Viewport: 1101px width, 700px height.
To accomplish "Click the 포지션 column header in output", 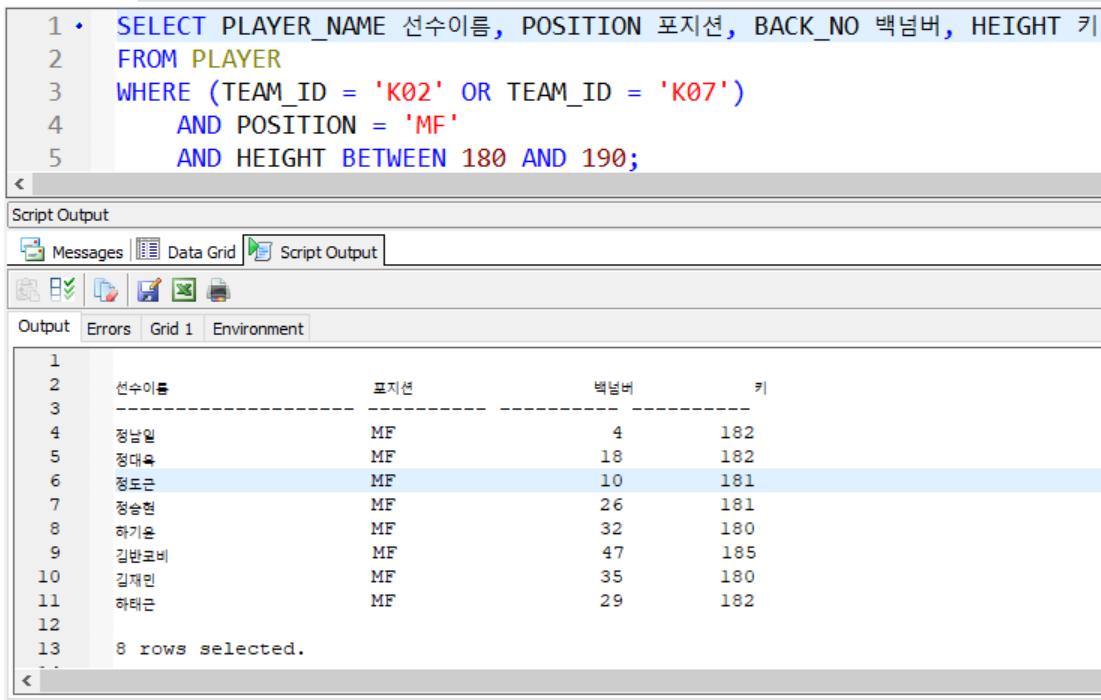I will coord(393,388).
